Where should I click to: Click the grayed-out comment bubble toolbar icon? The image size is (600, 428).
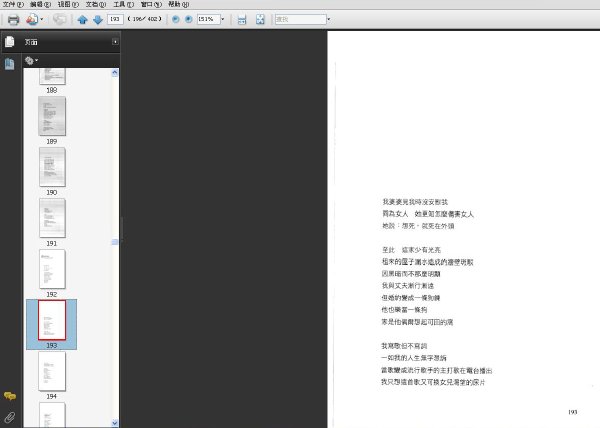tap(59, 19)
